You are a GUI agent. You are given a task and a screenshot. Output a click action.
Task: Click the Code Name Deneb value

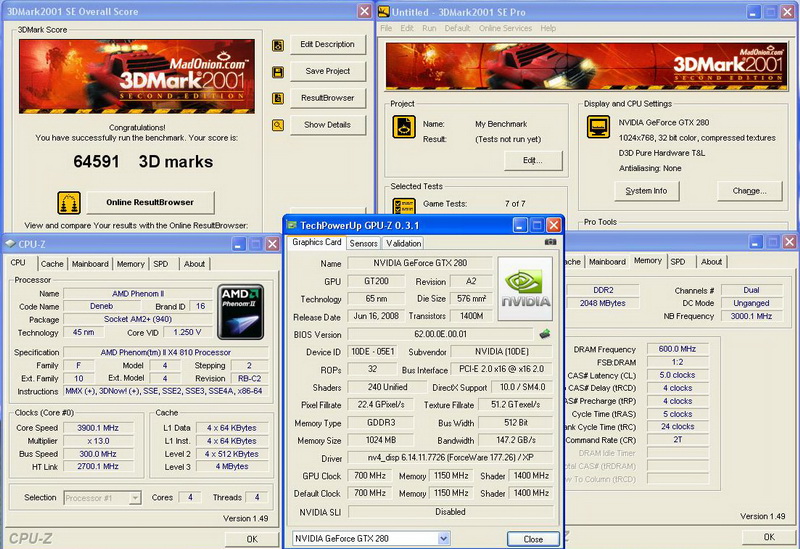(102, 306)
